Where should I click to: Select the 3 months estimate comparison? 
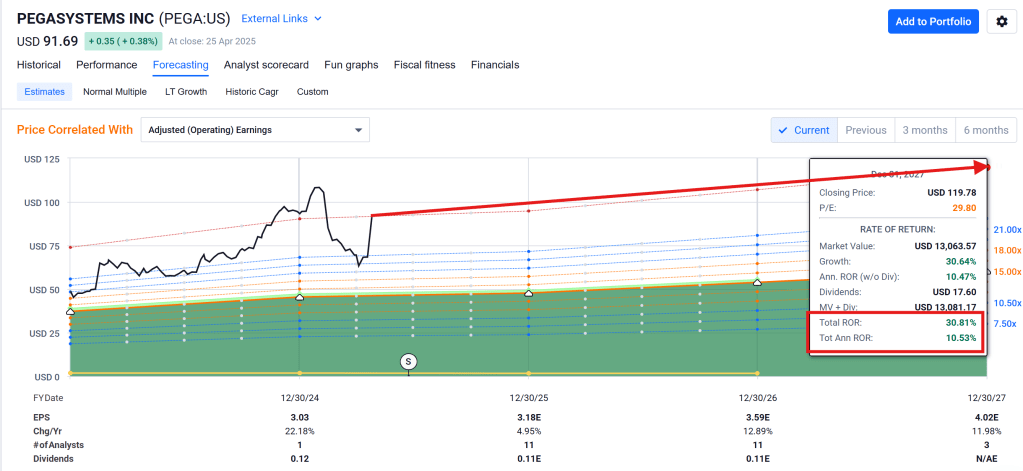(924, 130)
